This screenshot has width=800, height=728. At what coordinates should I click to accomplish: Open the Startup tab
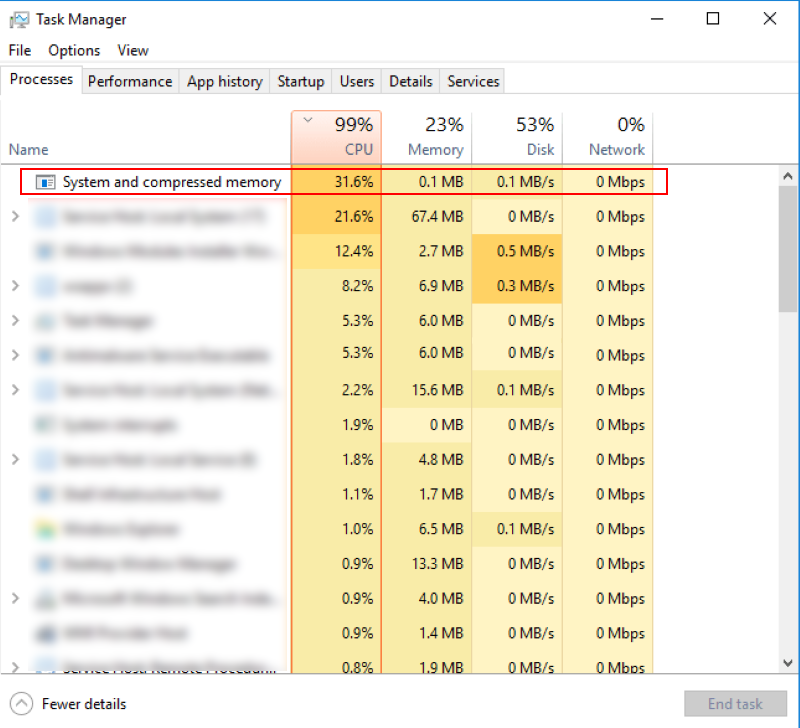click(300, 82)
